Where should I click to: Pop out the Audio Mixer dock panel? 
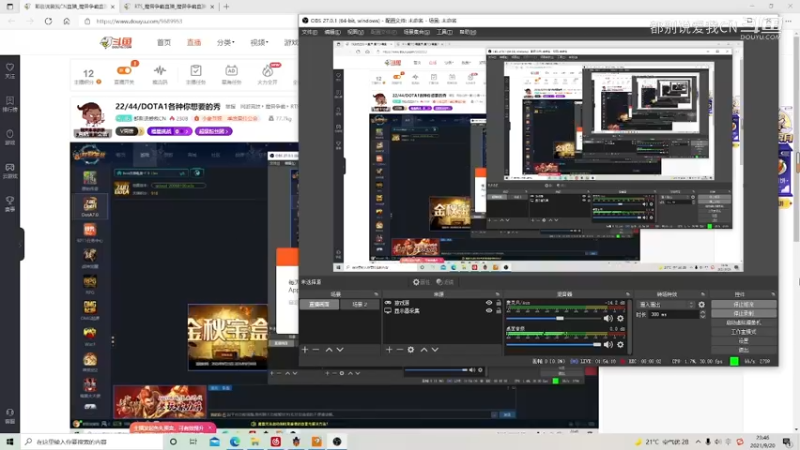pos(628,294)
